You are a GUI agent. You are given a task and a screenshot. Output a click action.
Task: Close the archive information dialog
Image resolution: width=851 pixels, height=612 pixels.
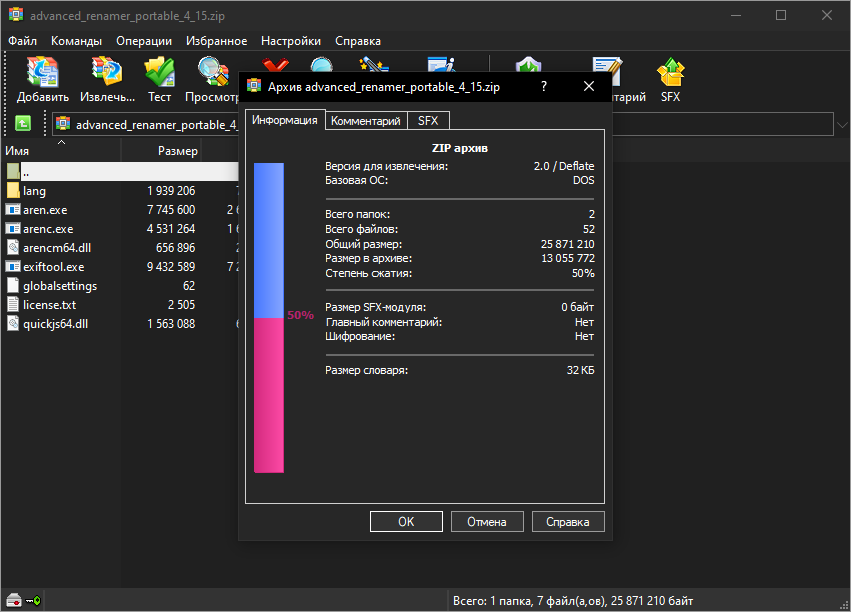tap(589, 86)
